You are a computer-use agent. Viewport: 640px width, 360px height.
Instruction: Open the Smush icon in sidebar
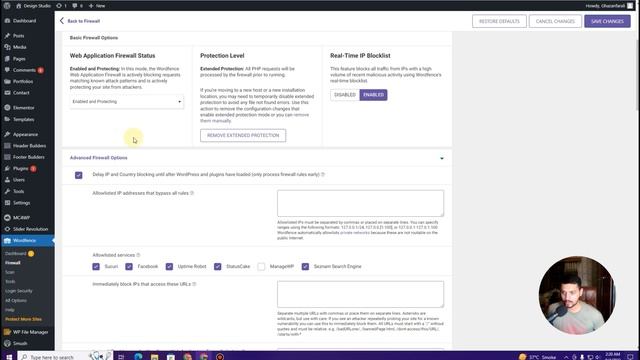7,343
